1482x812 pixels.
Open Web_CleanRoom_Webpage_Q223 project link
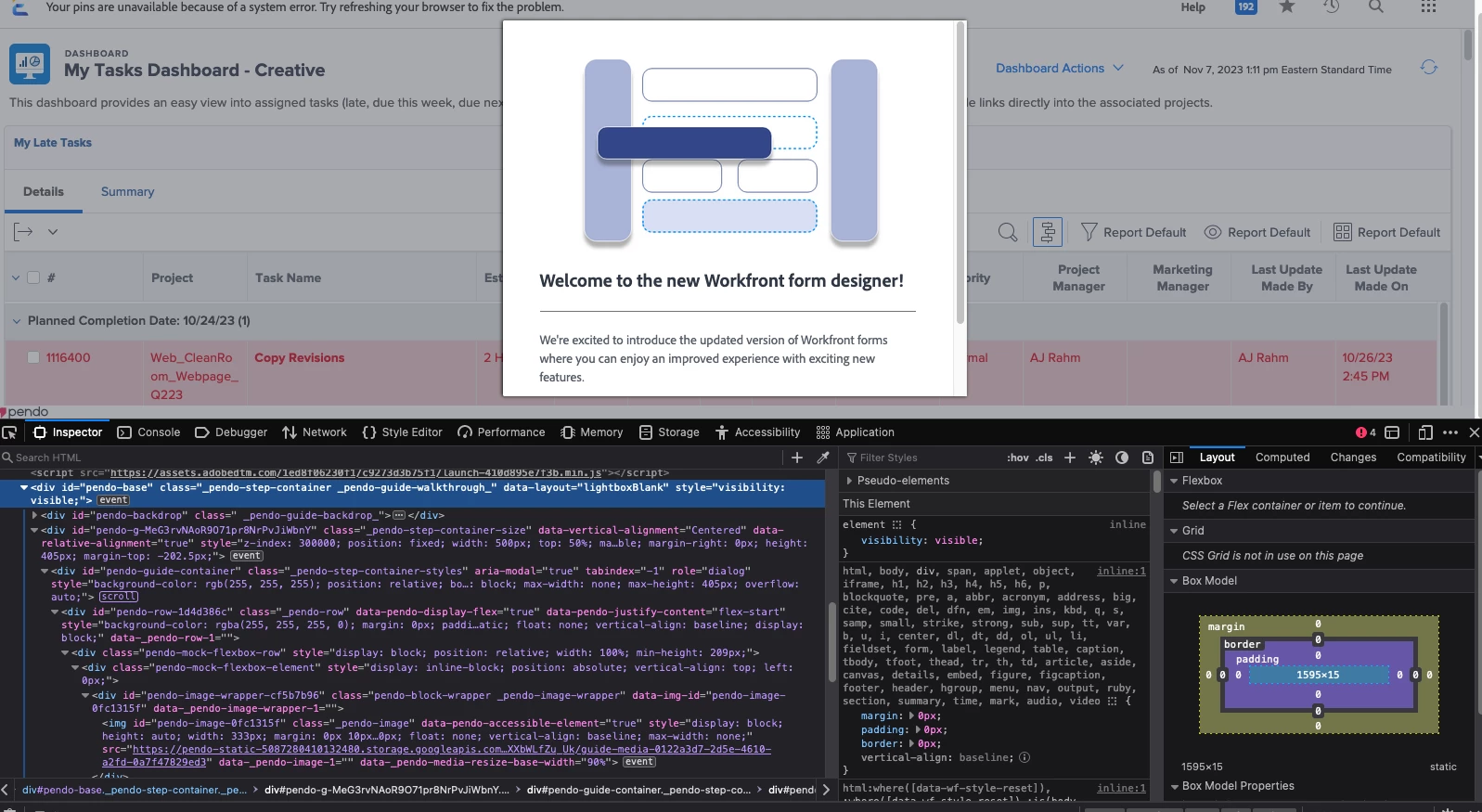tap(195, 376)
